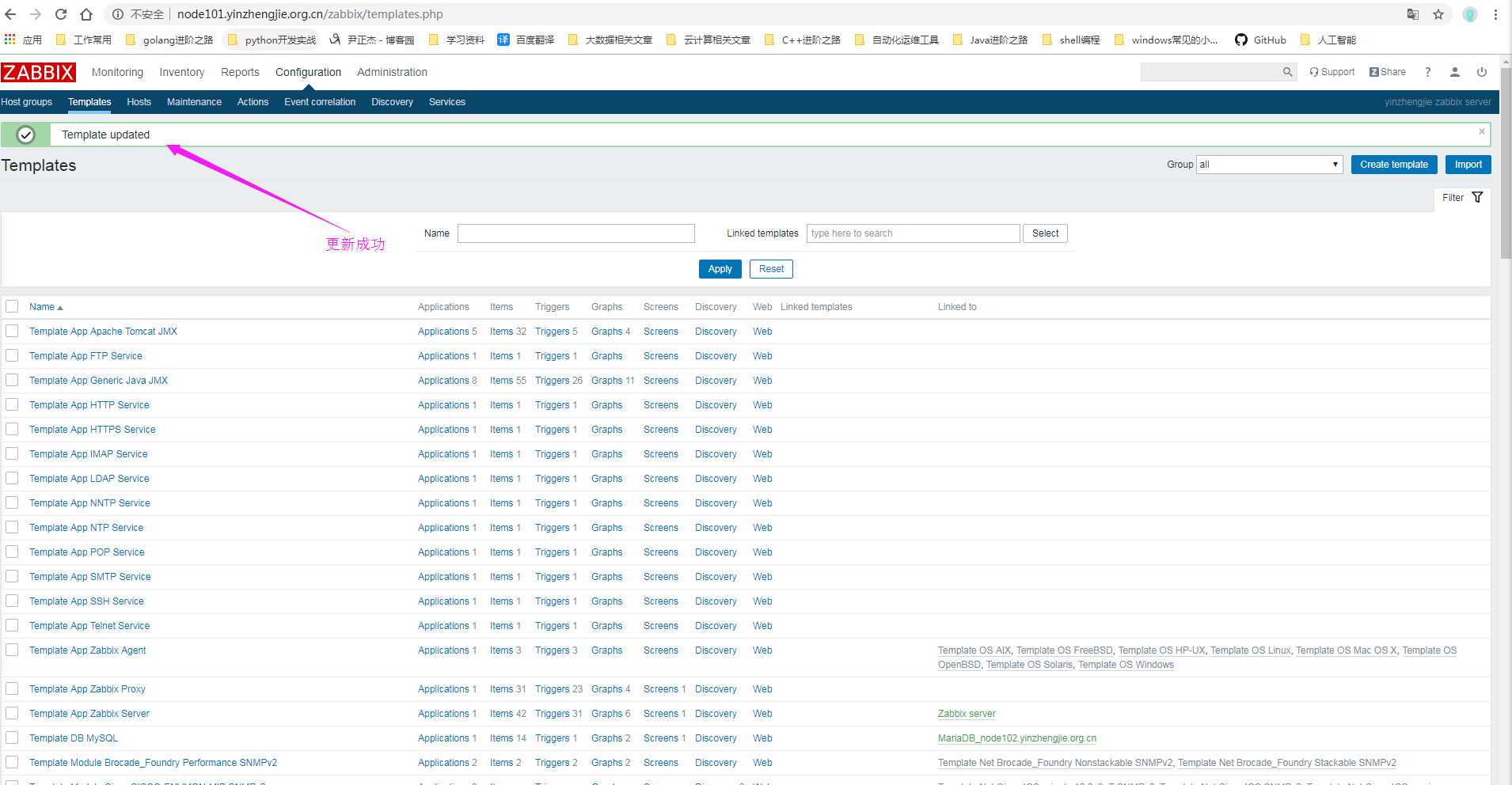Open the user profile icon
The image size is (1512, 785).
[1455, 72]
